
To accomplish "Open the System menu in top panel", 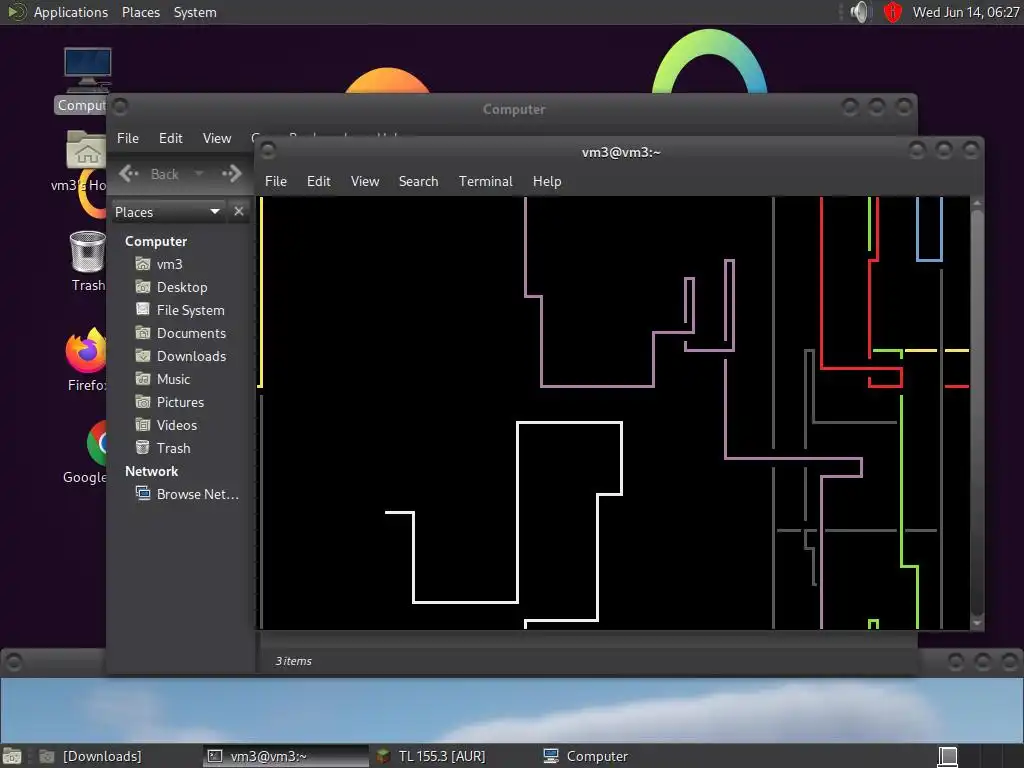I will tap(195, 12).
